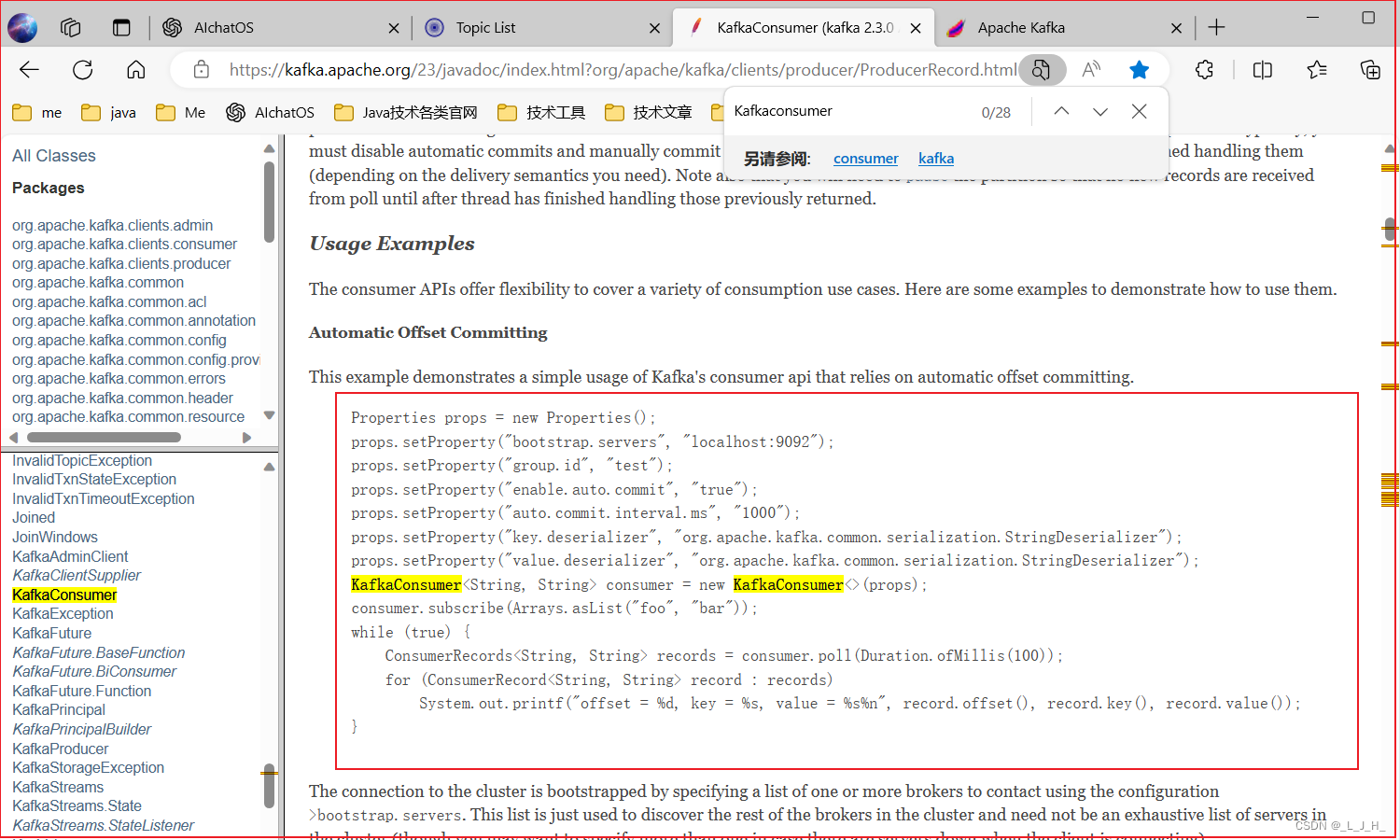Switch to the Topic List tab
The image size is (1400, 840).
pyautogui.click(x=541, y=28)
